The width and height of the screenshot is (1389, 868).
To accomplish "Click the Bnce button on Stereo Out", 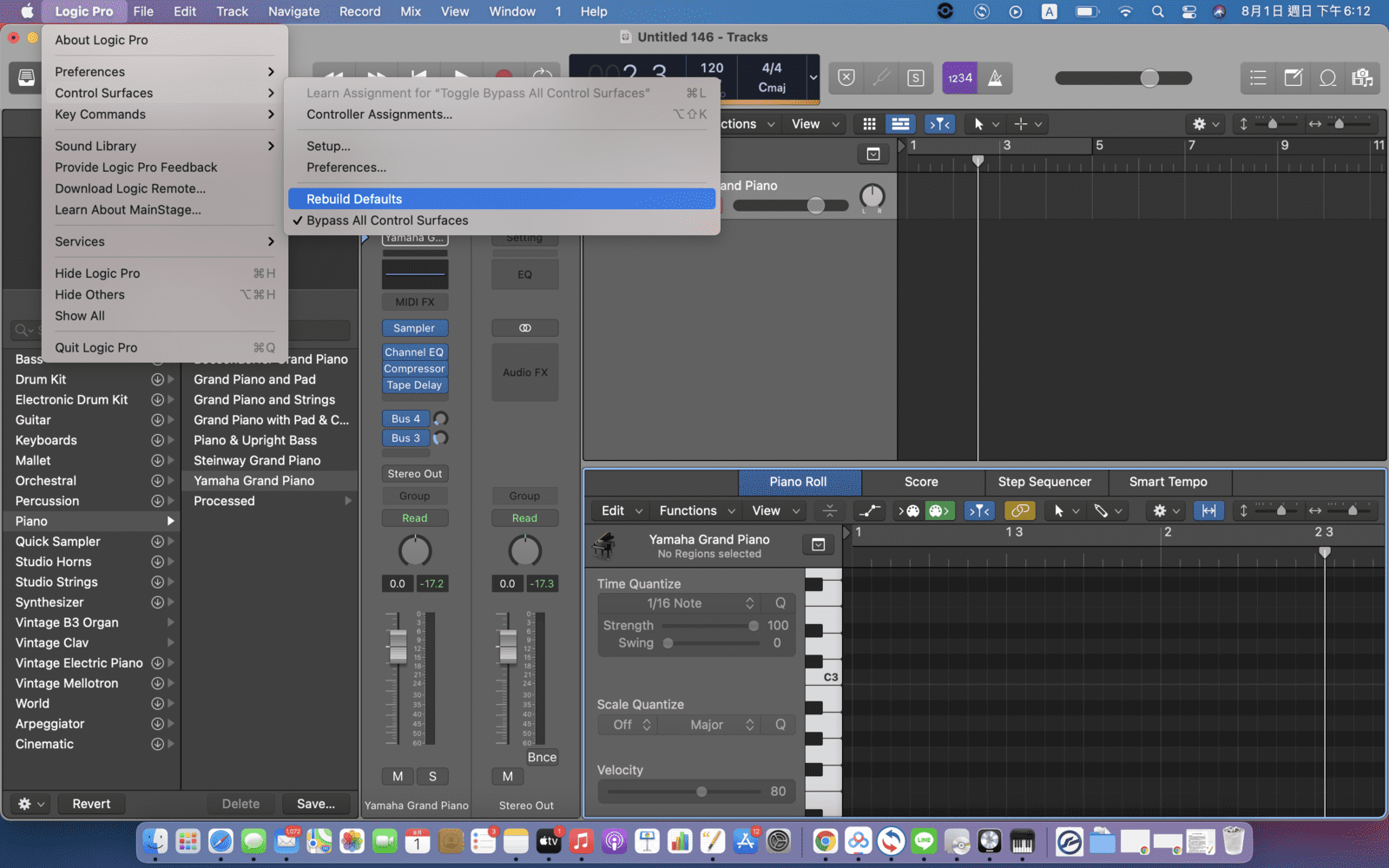I will click(542, 757).
